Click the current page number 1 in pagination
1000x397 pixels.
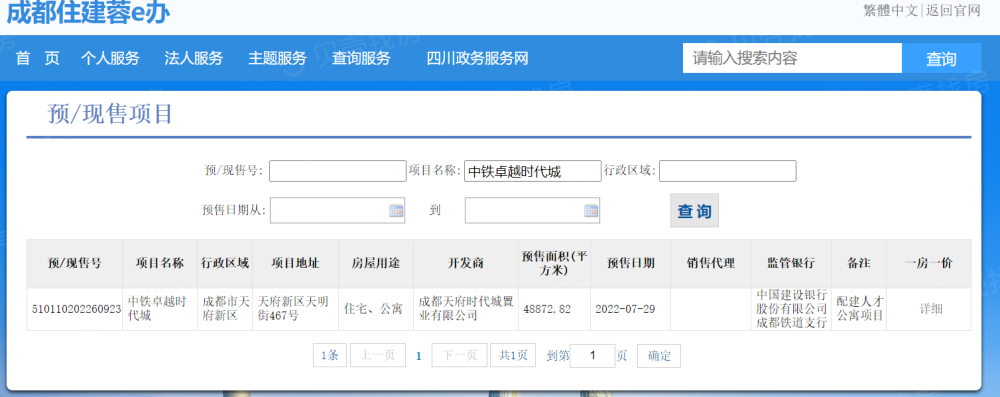(418, 356)
